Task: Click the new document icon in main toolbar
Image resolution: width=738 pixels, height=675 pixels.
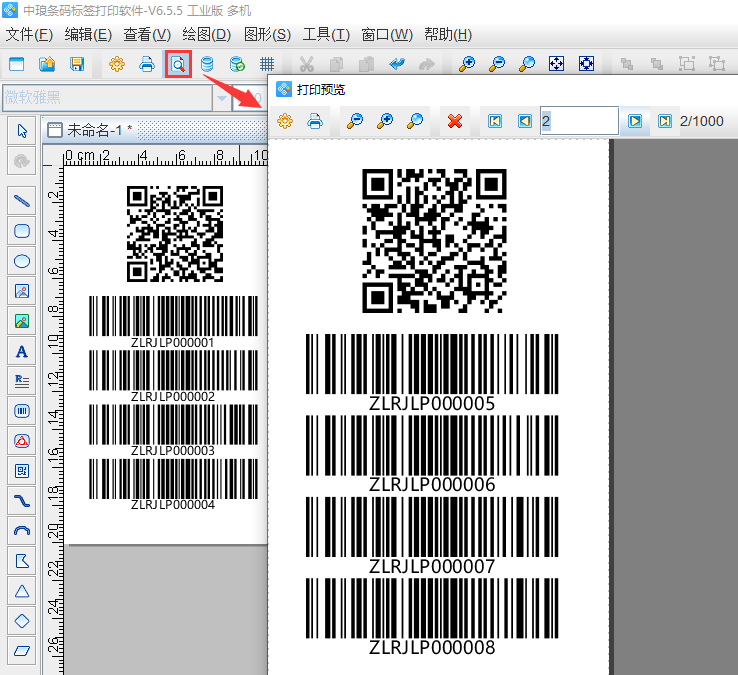Action: click(x=16, y=64)
